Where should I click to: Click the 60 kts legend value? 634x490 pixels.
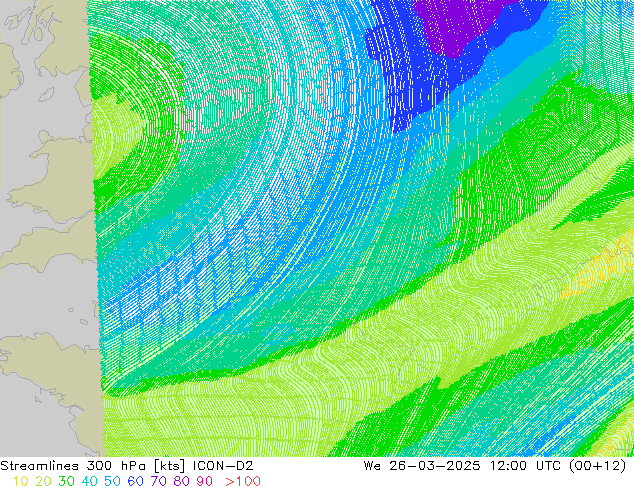135,481
